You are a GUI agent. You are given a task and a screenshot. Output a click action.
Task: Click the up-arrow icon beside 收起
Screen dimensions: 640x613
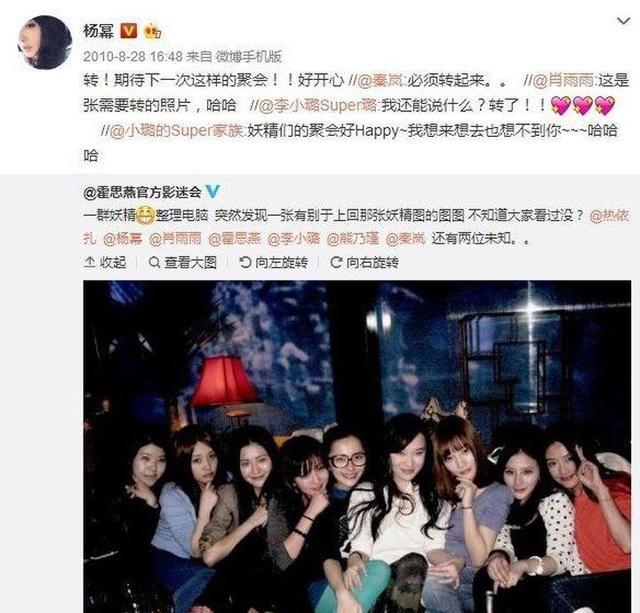[x=89, y=262]
